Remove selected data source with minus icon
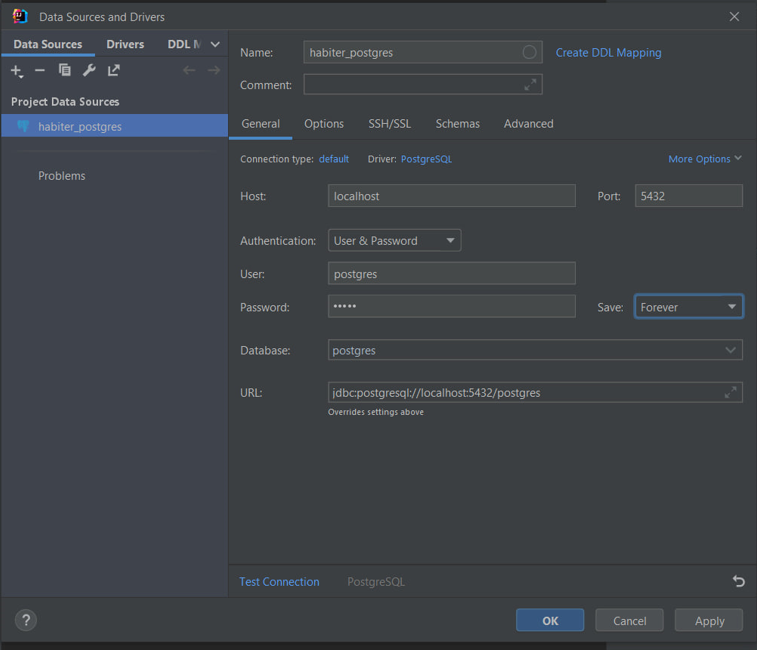757x650 pixels. (40, 71)
